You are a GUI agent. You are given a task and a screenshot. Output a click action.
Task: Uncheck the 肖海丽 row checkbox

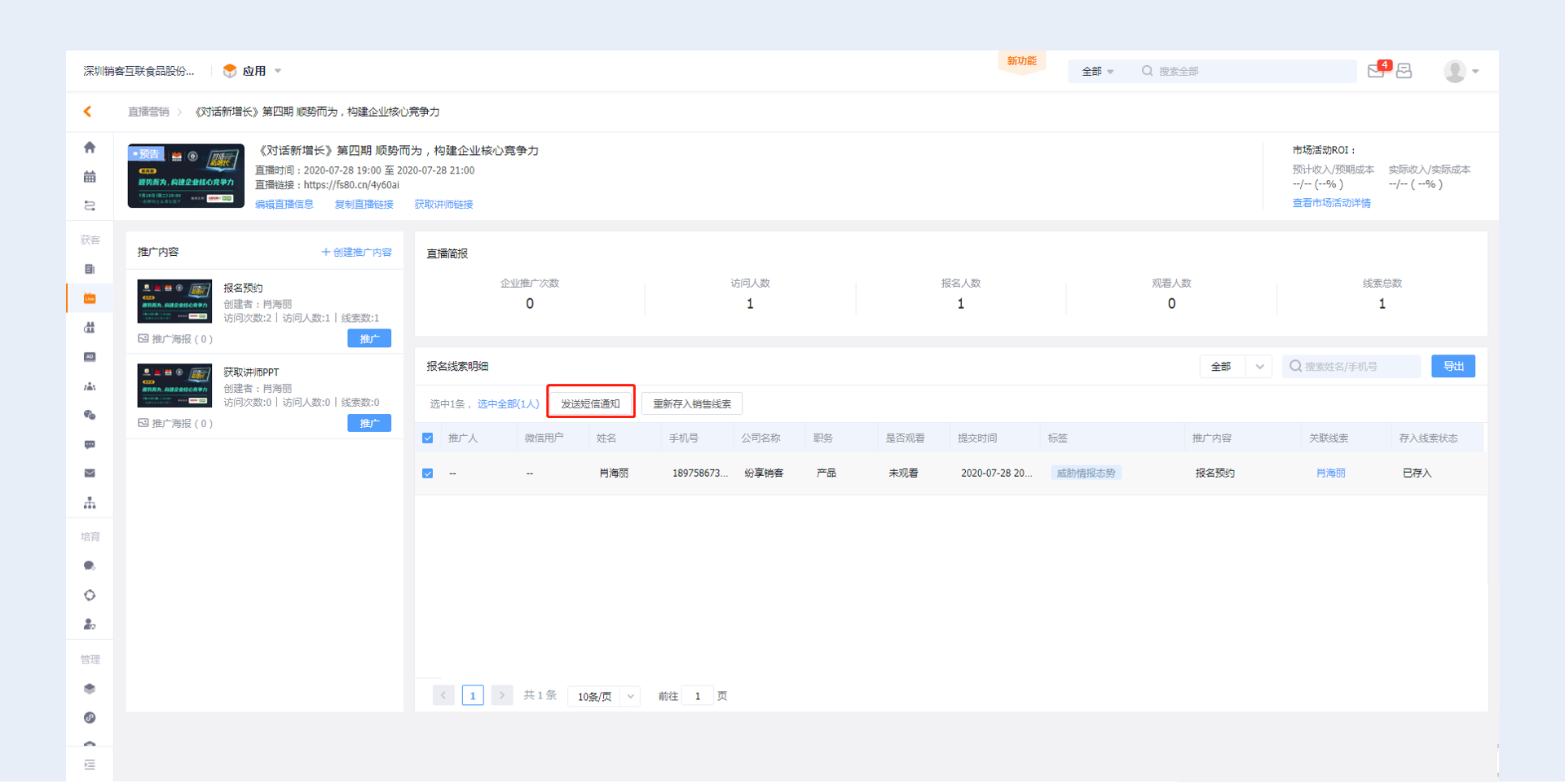point(427,473)
